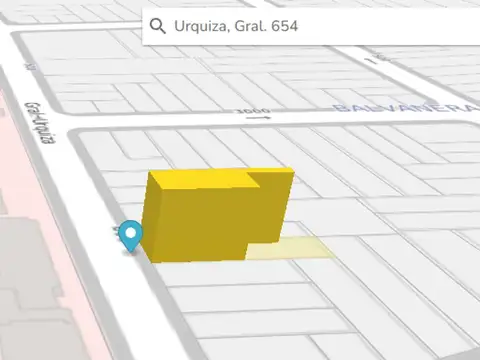Click the light yellow highlighted parcel area
The height and width of the screenshot is (360, 480).
[290, 248]
